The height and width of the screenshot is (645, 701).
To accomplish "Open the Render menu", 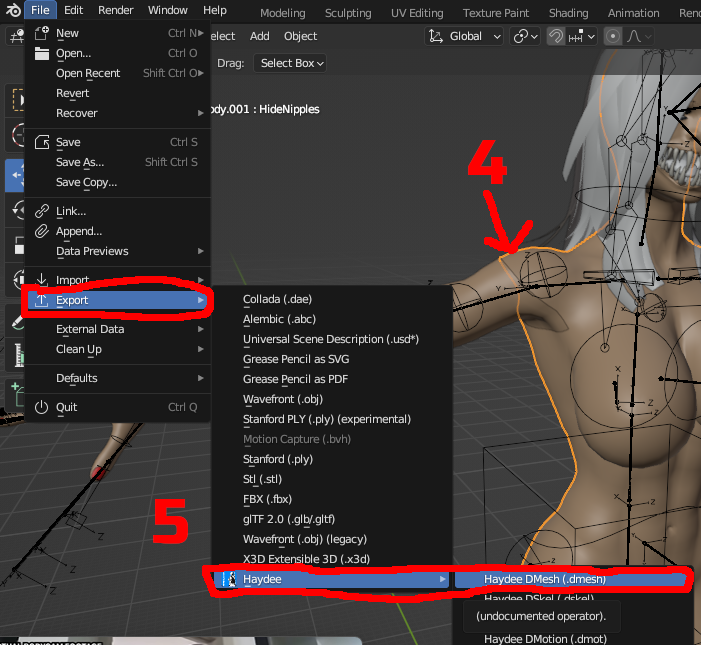I will 115,10.
